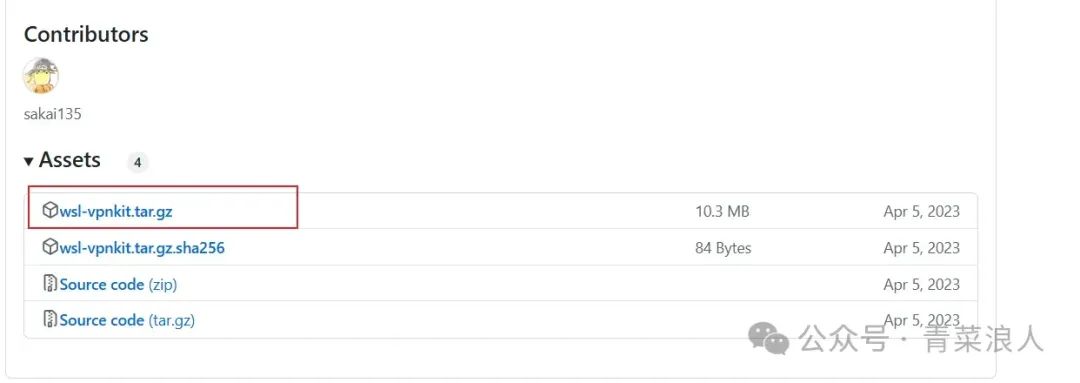Click the 84 Bytes file size
1080x383 pixels.
[x=723, y=247]
